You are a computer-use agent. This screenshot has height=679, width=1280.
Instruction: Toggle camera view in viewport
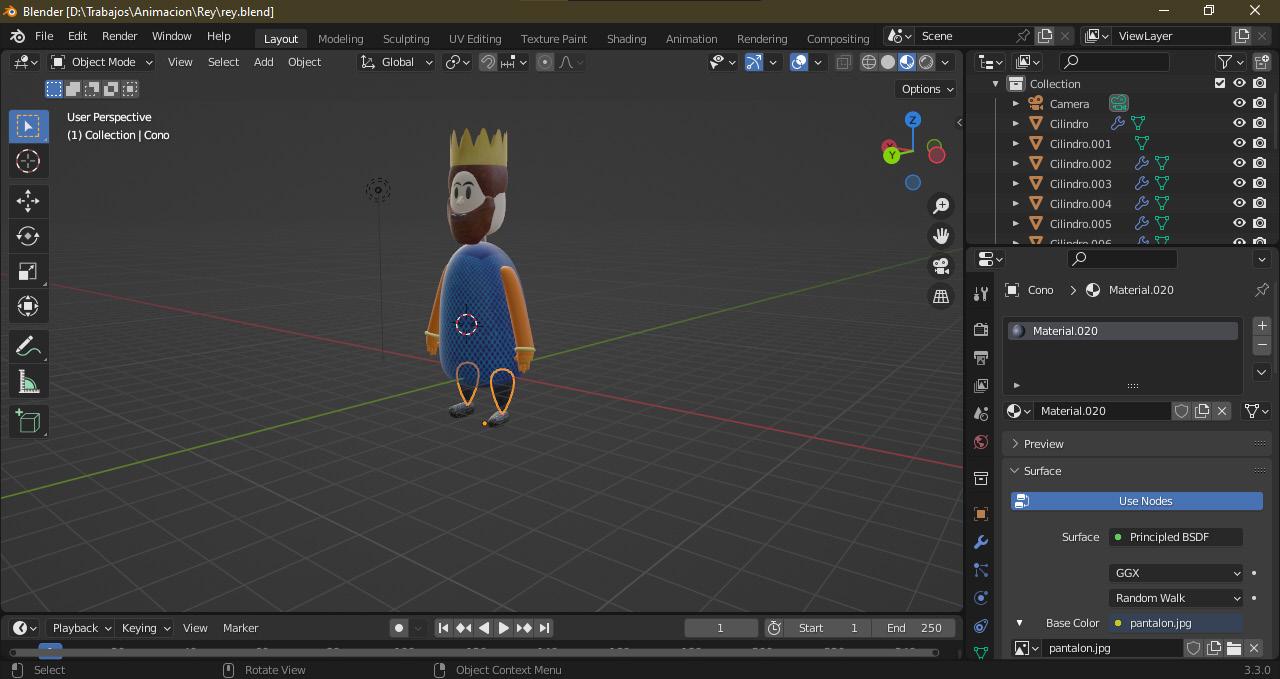click(941, 266)
